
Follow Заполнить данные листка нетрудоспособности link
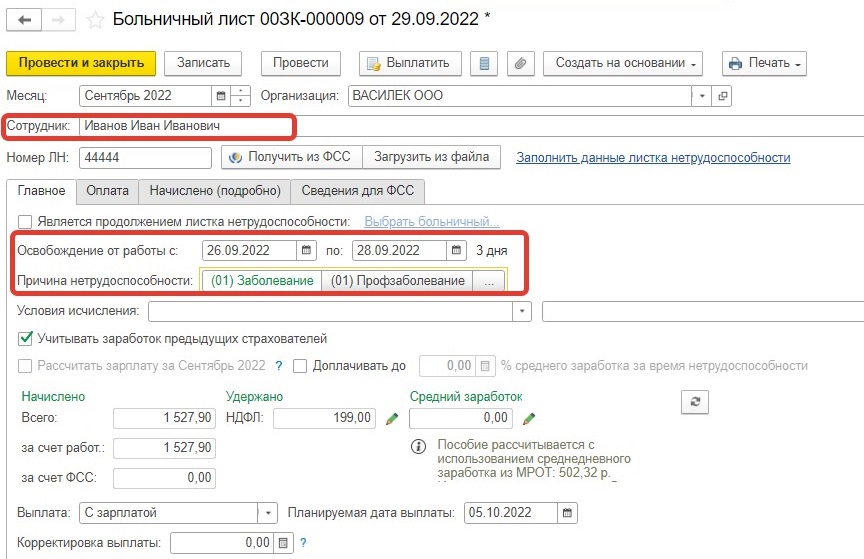point(653,158)
